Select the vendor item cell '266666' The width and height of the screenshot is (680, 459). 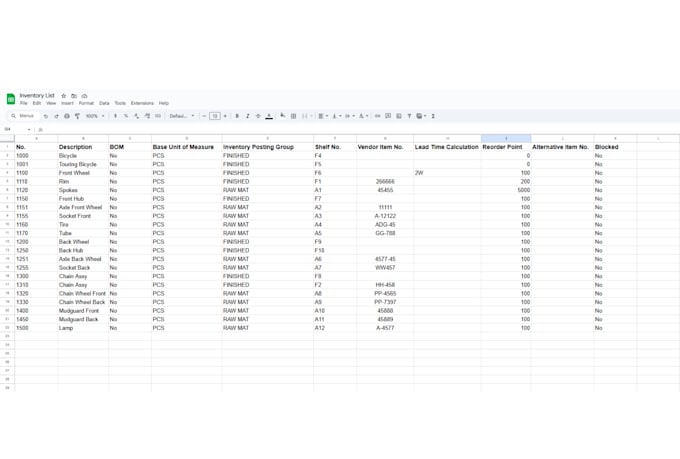click(x=385, y=181)
